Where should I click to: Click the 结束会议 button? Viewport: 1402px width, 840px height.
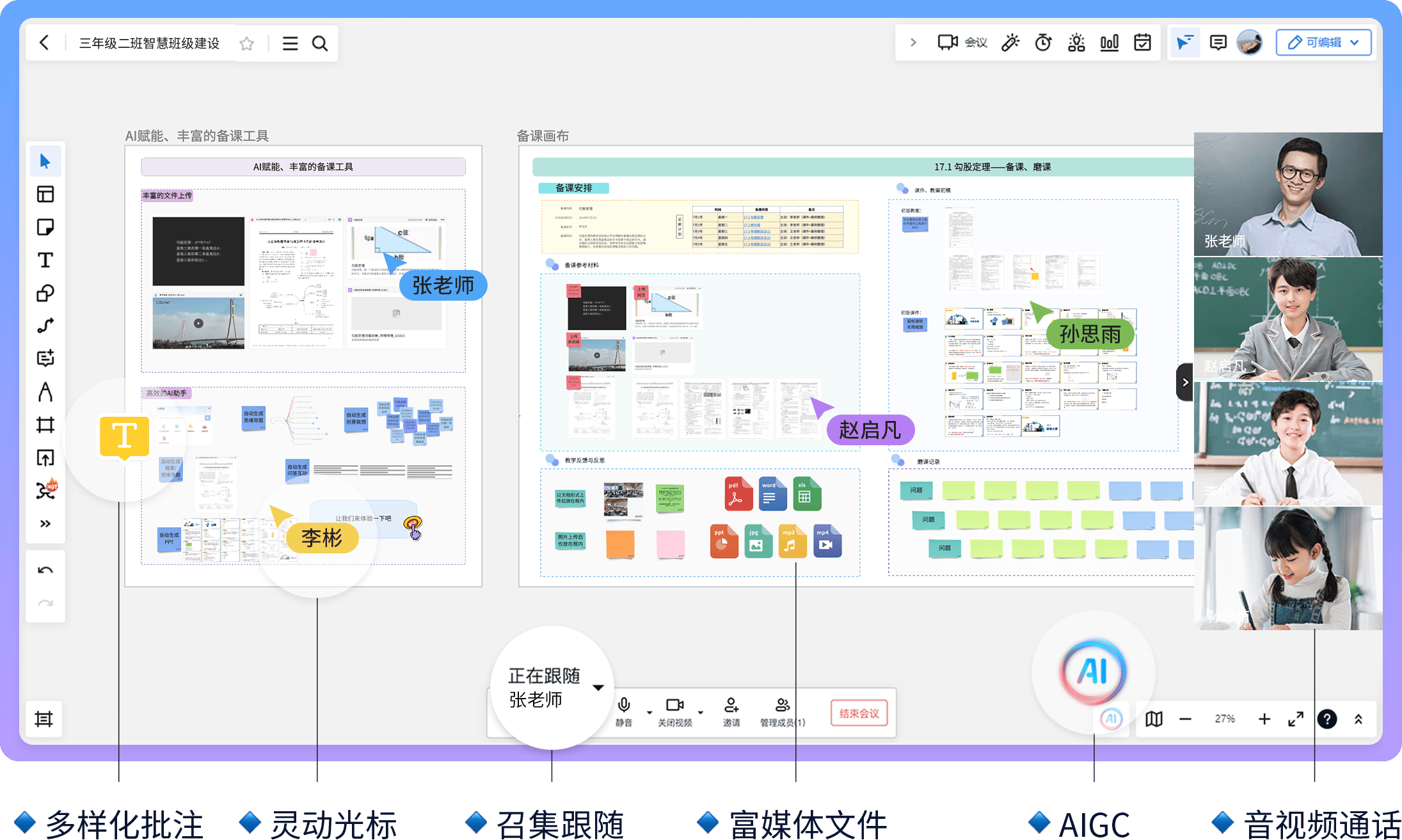point(859,713)
